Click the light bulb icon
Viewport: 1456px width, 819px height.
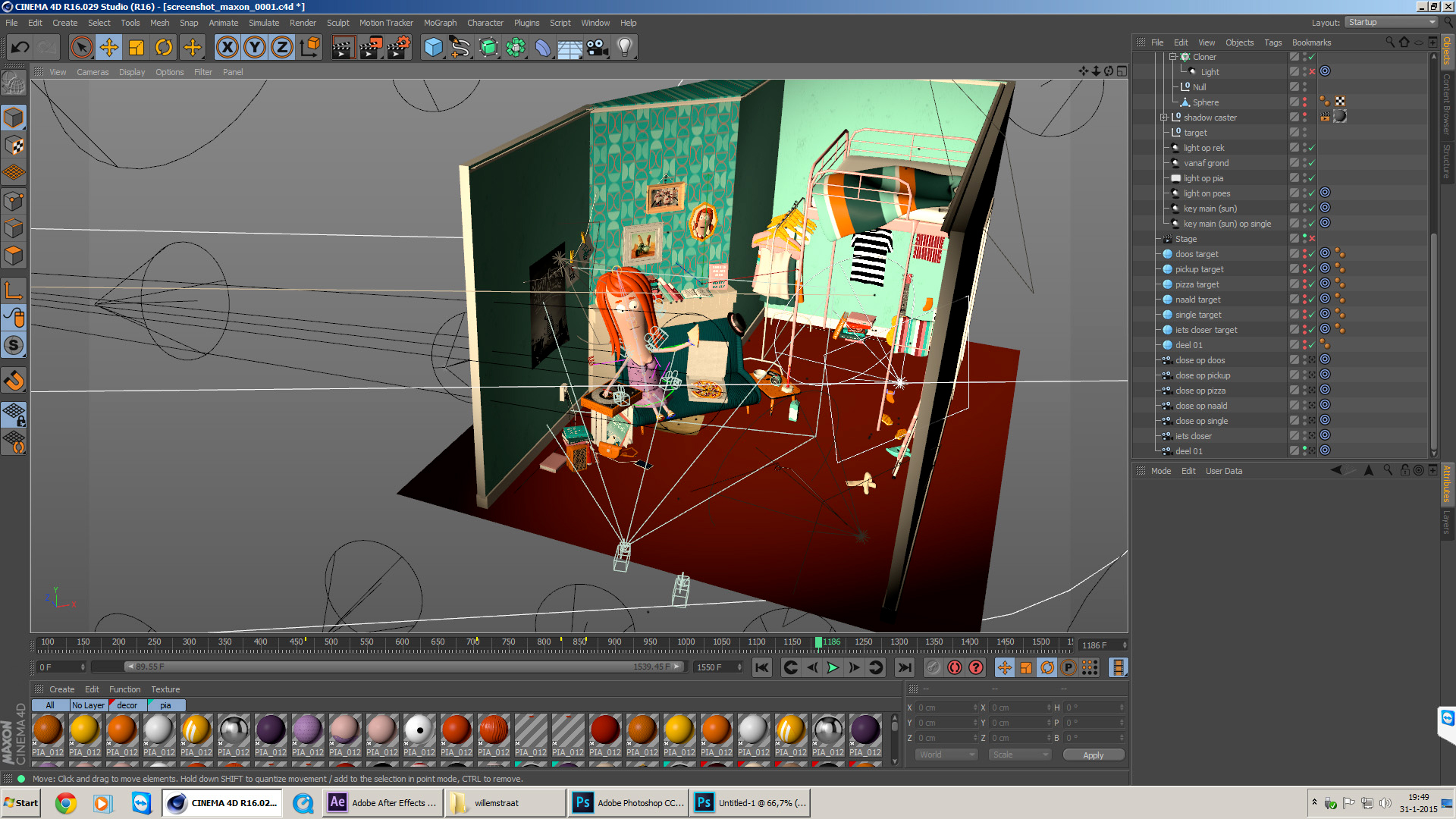pyautogui.click(x=625, y=48)
